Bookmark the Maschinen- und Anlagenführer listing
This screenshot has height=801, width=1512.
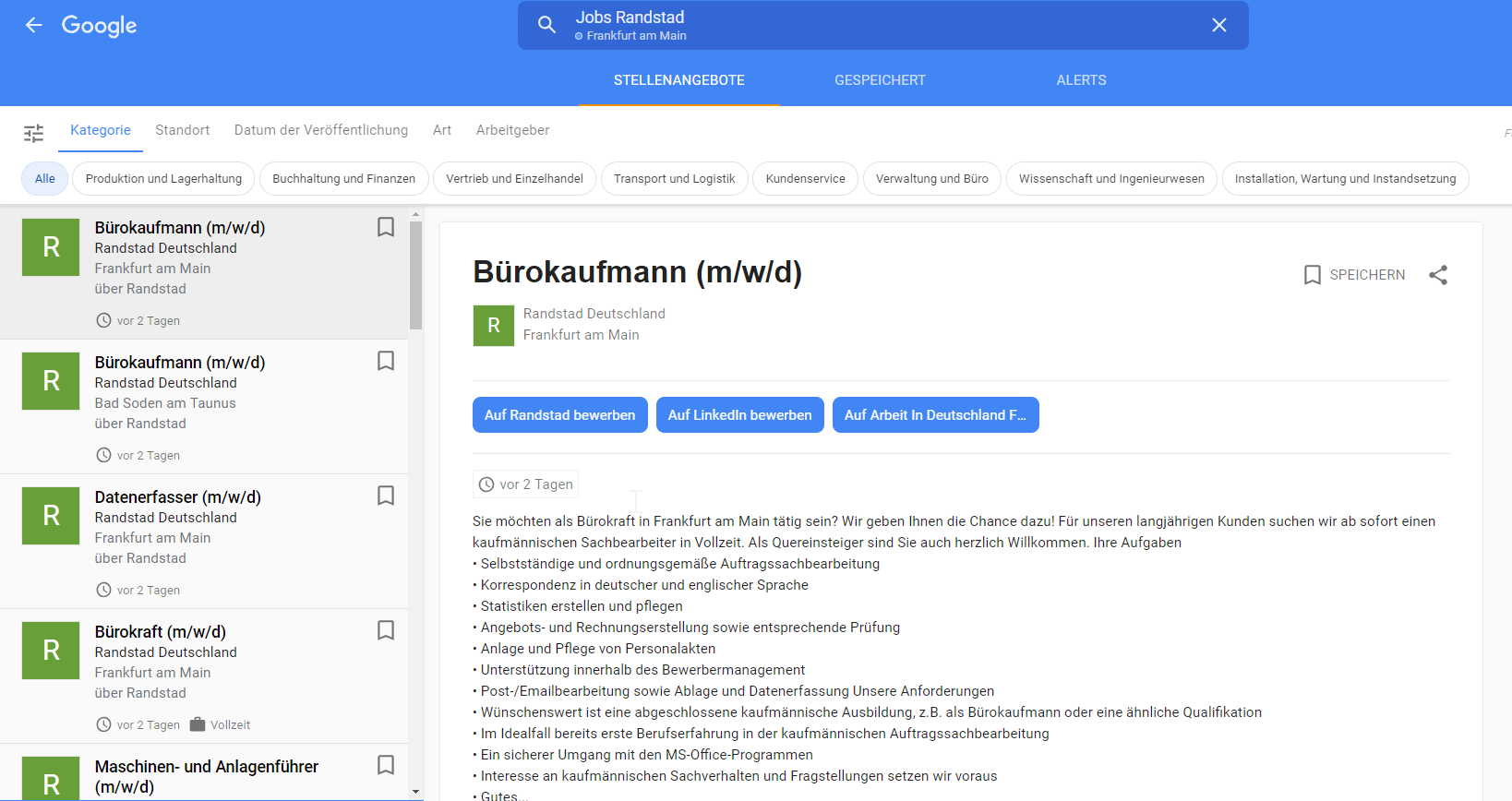(386, 765)
